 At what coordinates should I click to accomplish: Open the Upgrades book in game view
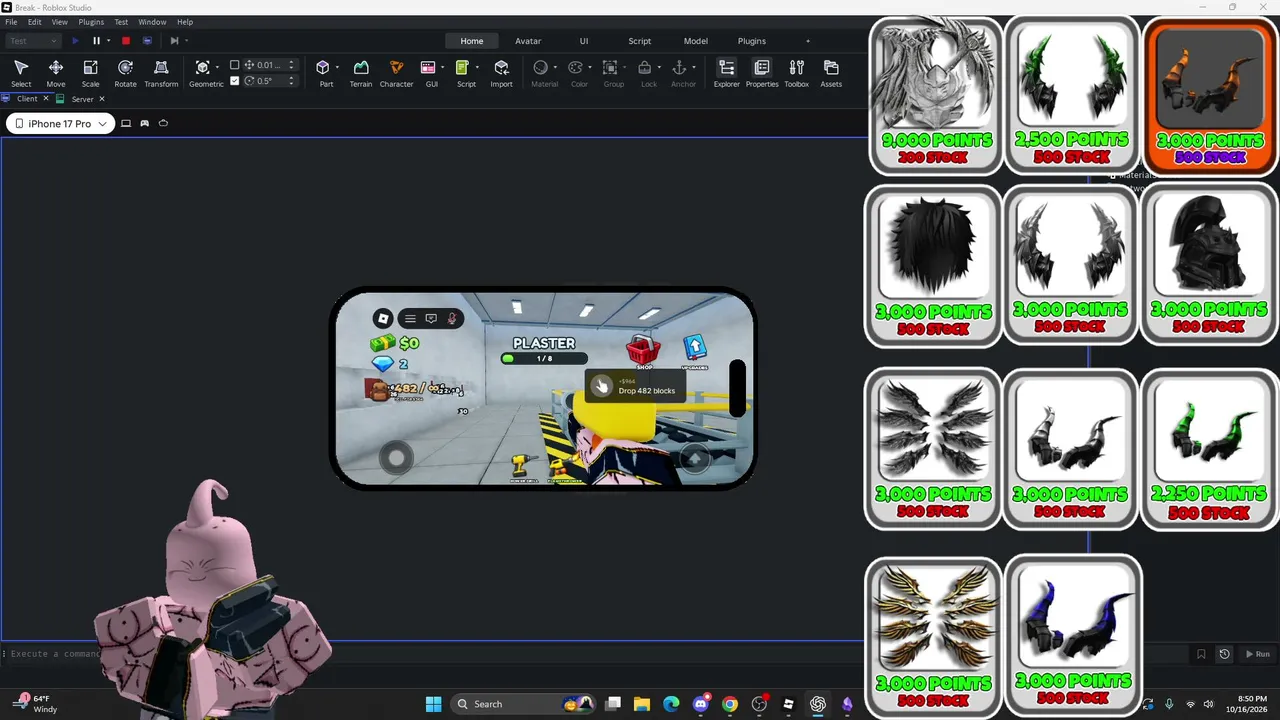695,349
